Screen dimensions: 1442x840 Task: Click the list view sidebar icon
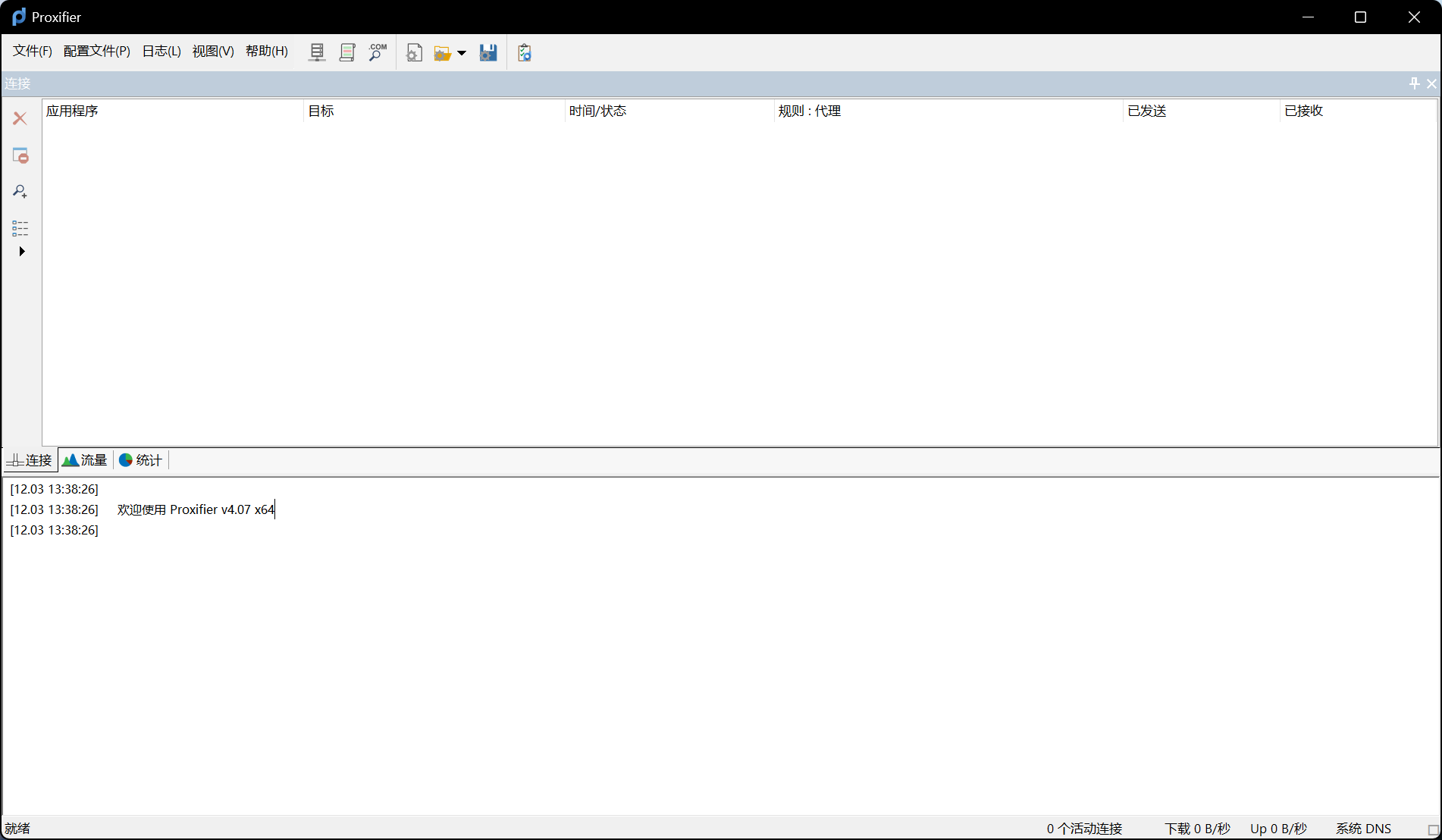point(20,228)
